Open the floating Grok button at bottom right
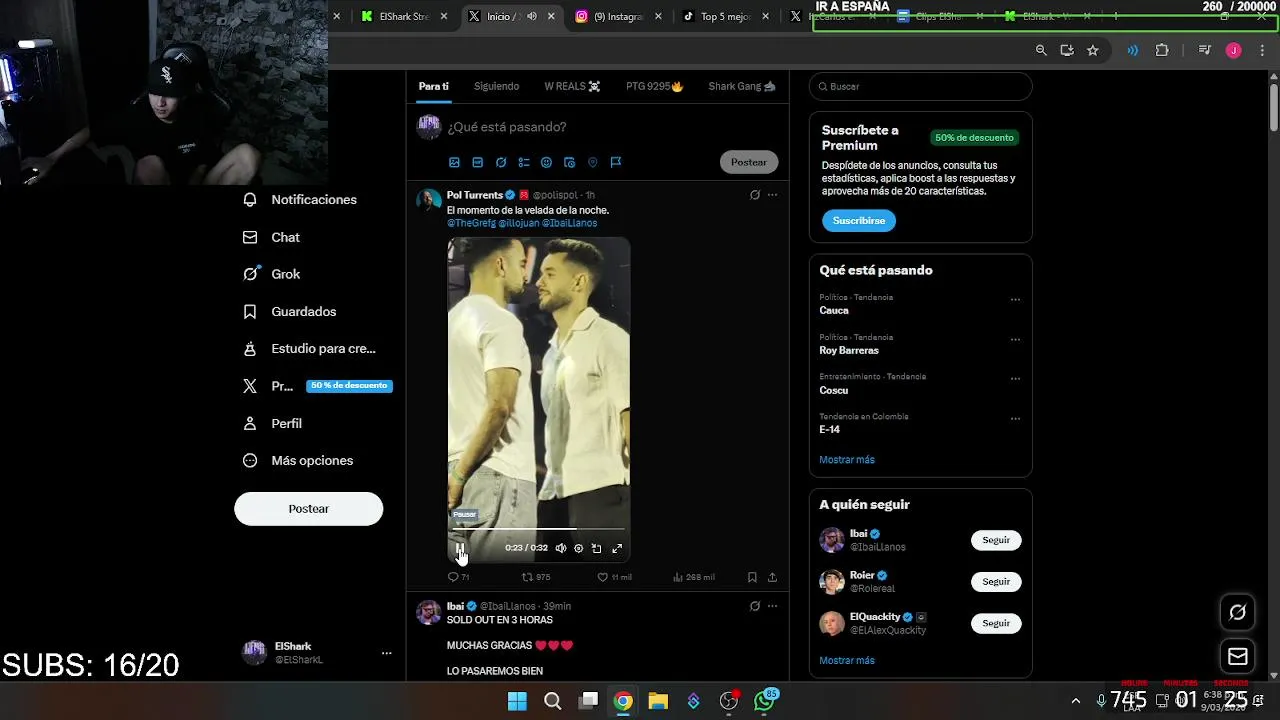 1237,612
